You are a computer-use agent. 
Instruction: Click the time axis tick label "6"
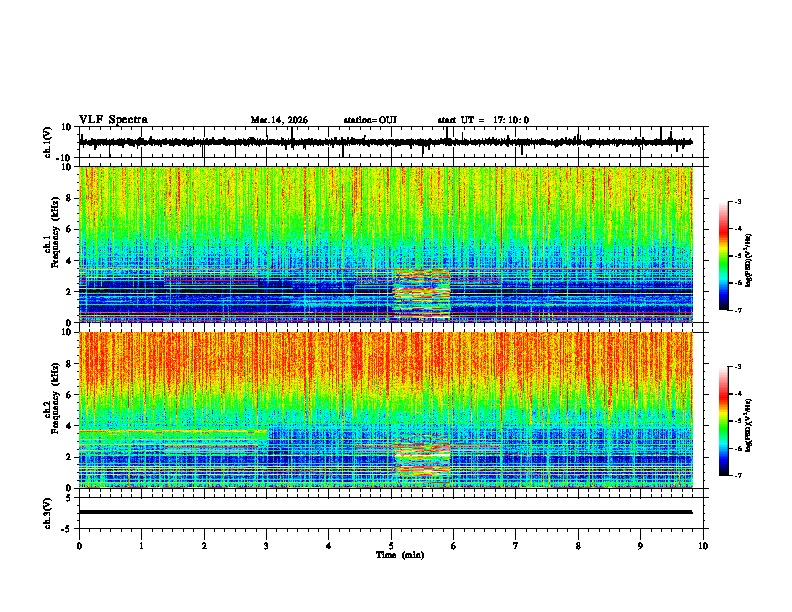pyautogui.click(x=454, y=546)
